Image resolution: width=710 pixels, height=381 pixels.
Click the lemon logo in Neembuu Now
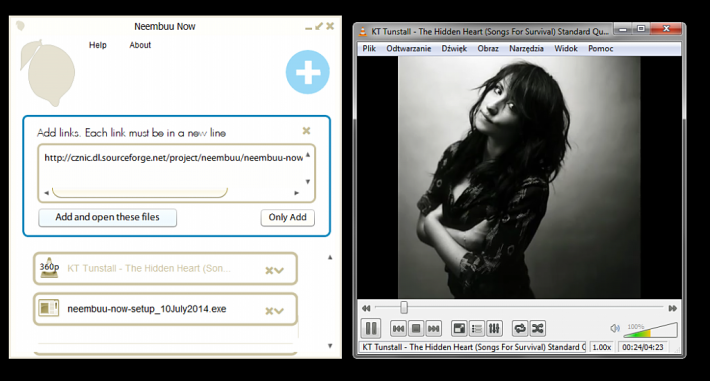(x=47, y=73)
